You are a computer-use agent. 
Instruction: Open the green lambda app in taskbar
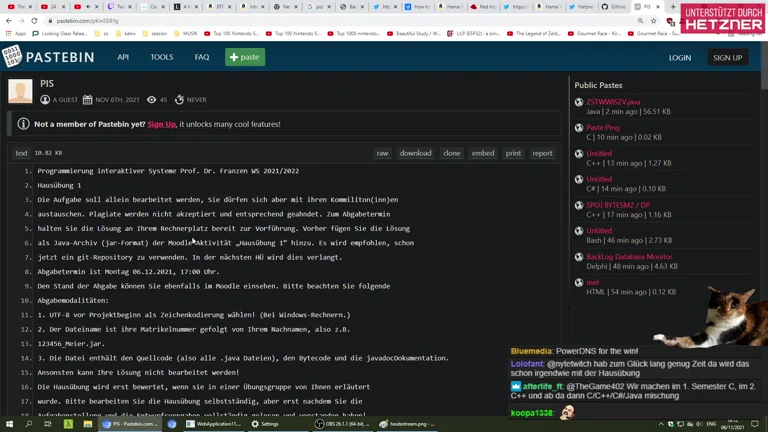(68, 424)
